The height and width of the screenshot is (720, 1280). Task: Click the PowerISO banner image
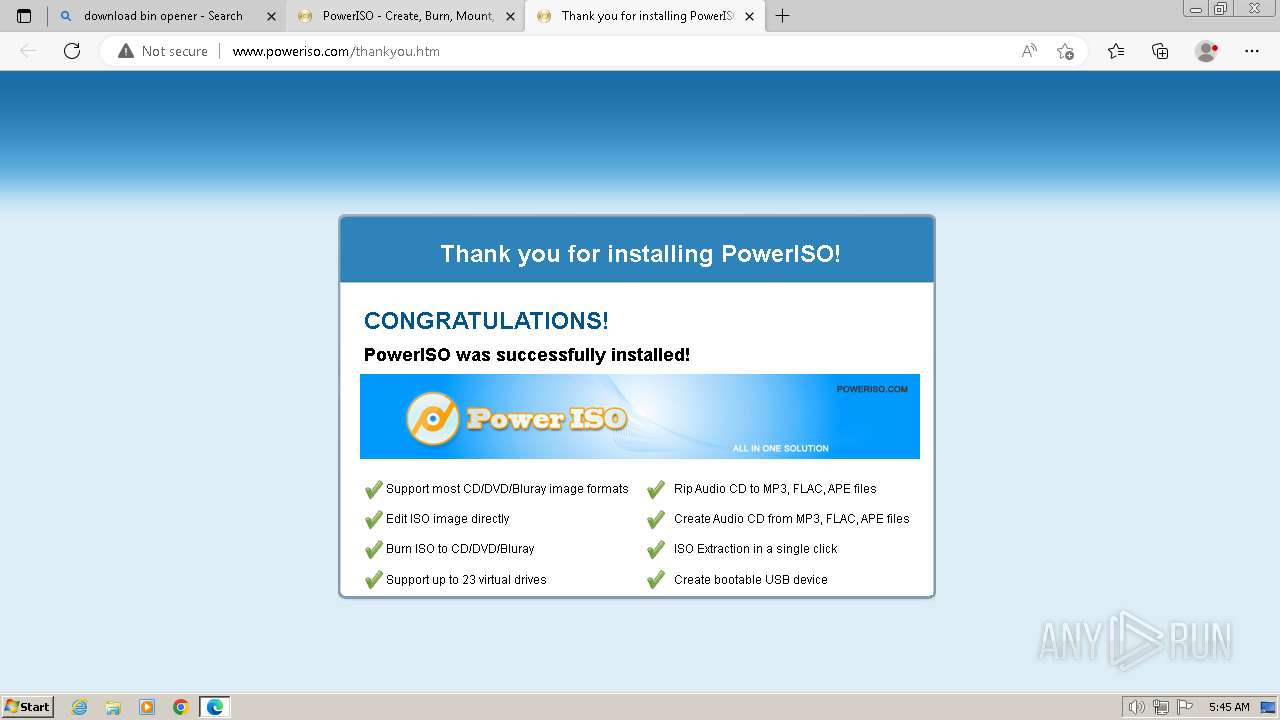[640, 416]
